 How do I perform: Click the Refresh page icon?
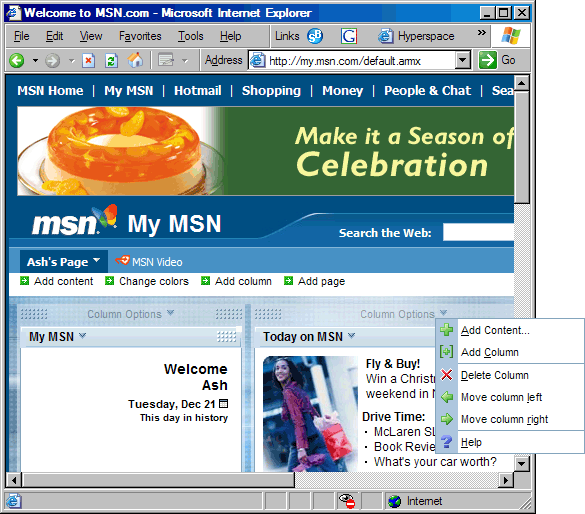[x=111, y=60]
